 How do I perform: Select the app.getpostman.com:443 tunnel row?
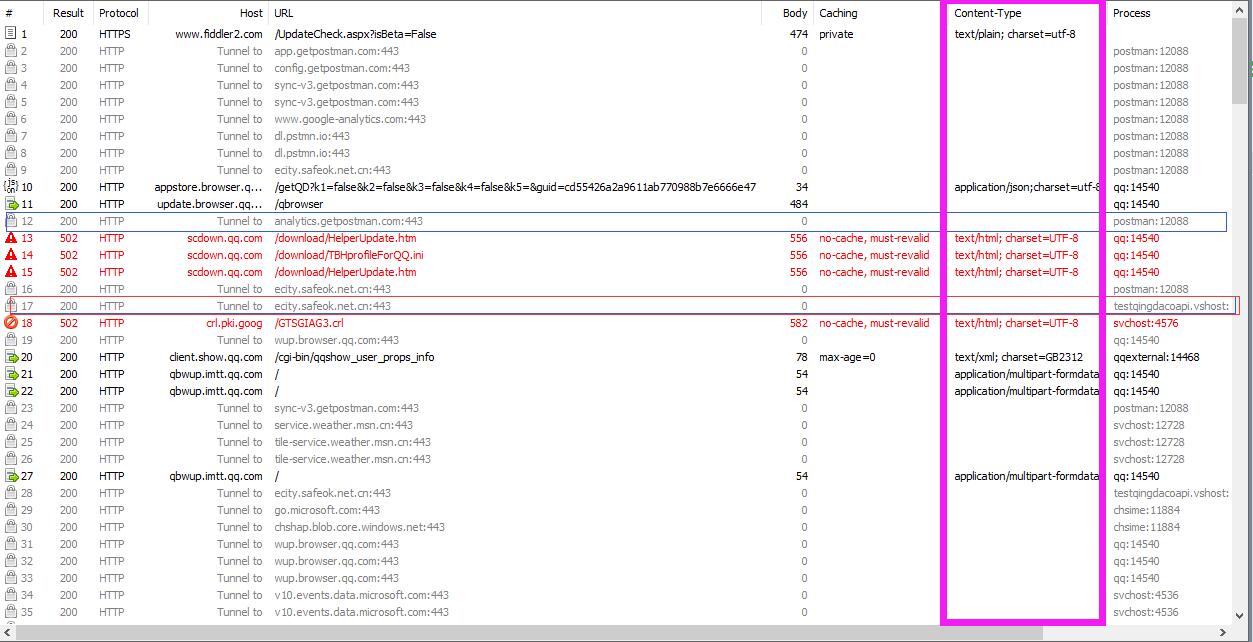617,51
